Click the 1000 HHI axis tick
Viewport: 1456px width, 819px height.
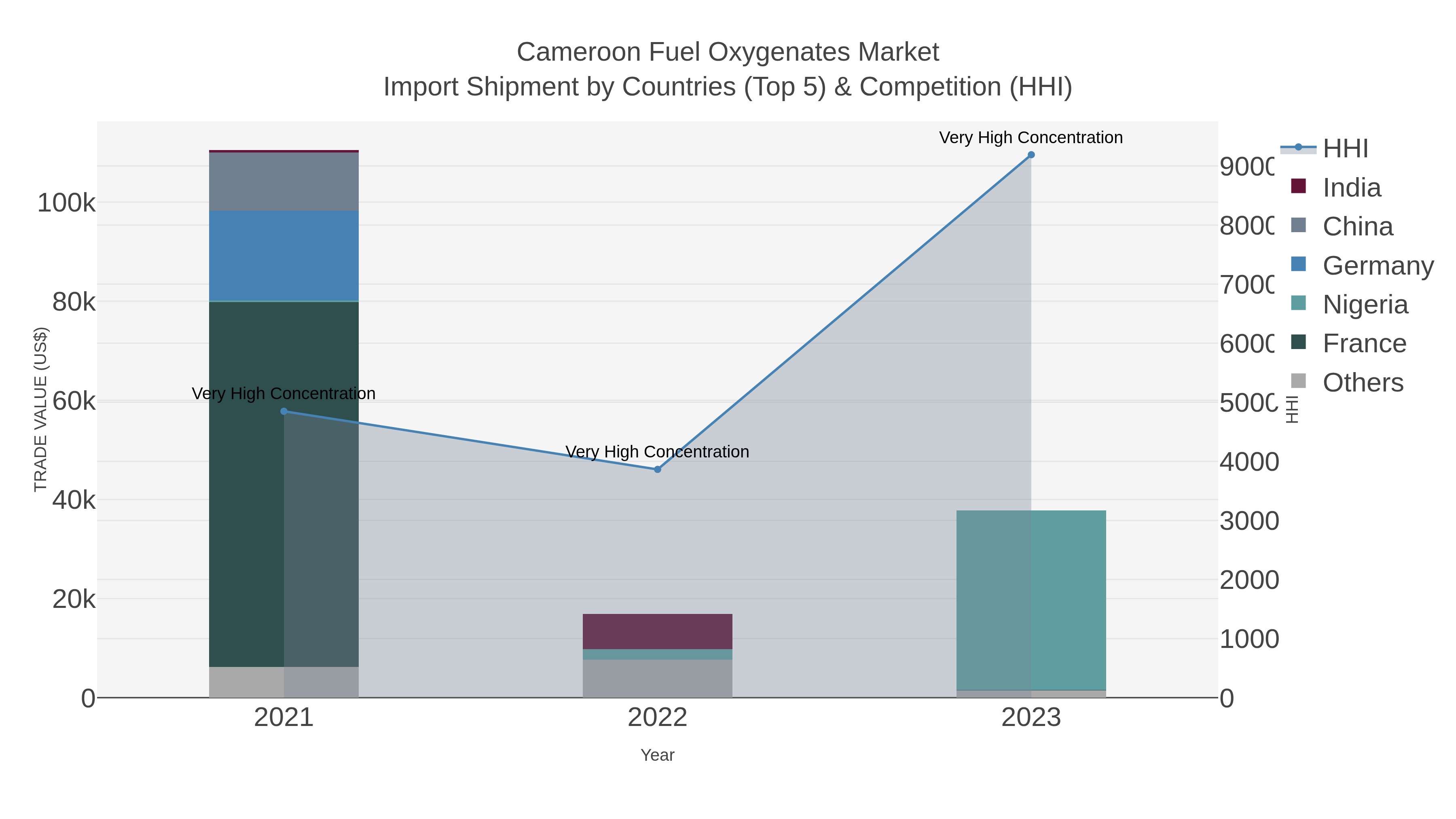pos(1249,639)
